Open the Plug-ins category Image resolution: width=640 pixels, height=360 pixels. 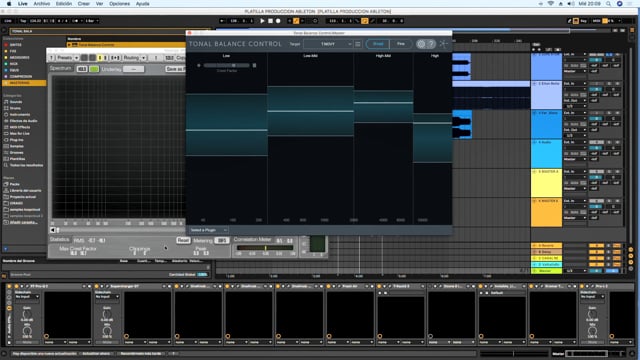pyautogui.click(x=17, y=140)
